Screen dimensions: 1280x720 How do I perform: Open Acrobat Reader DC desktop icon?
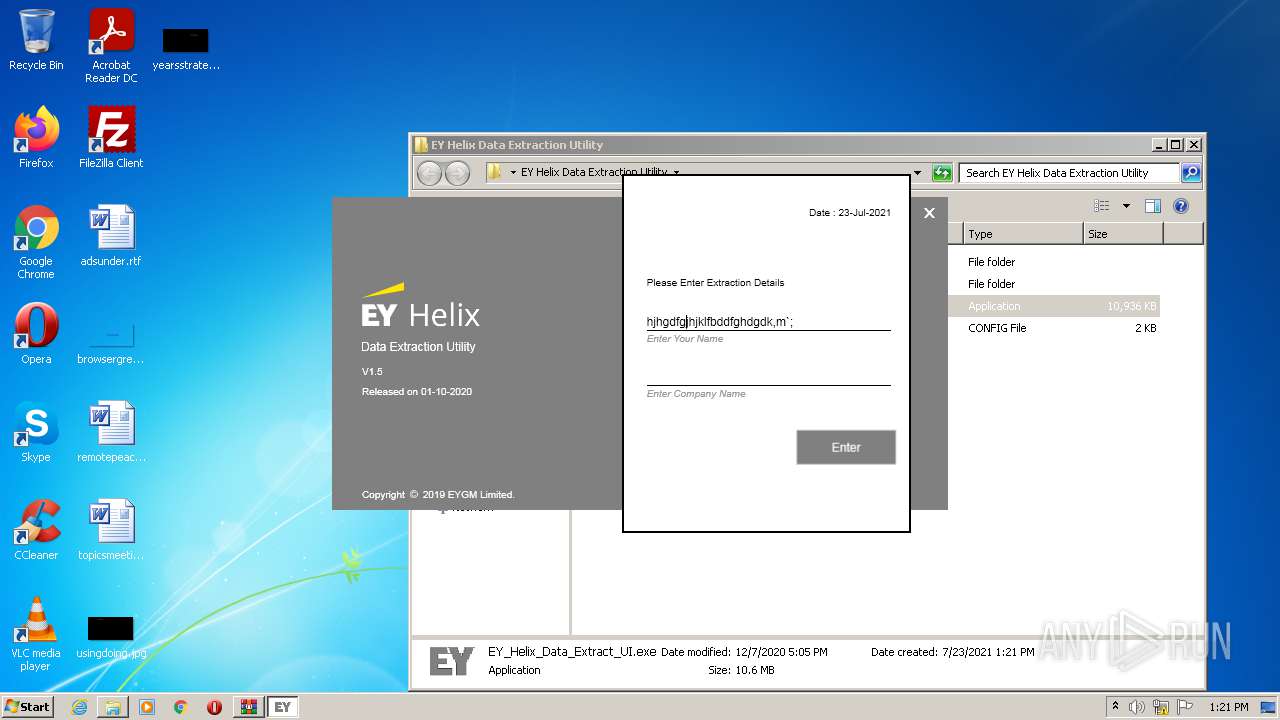tap(111, 46)
